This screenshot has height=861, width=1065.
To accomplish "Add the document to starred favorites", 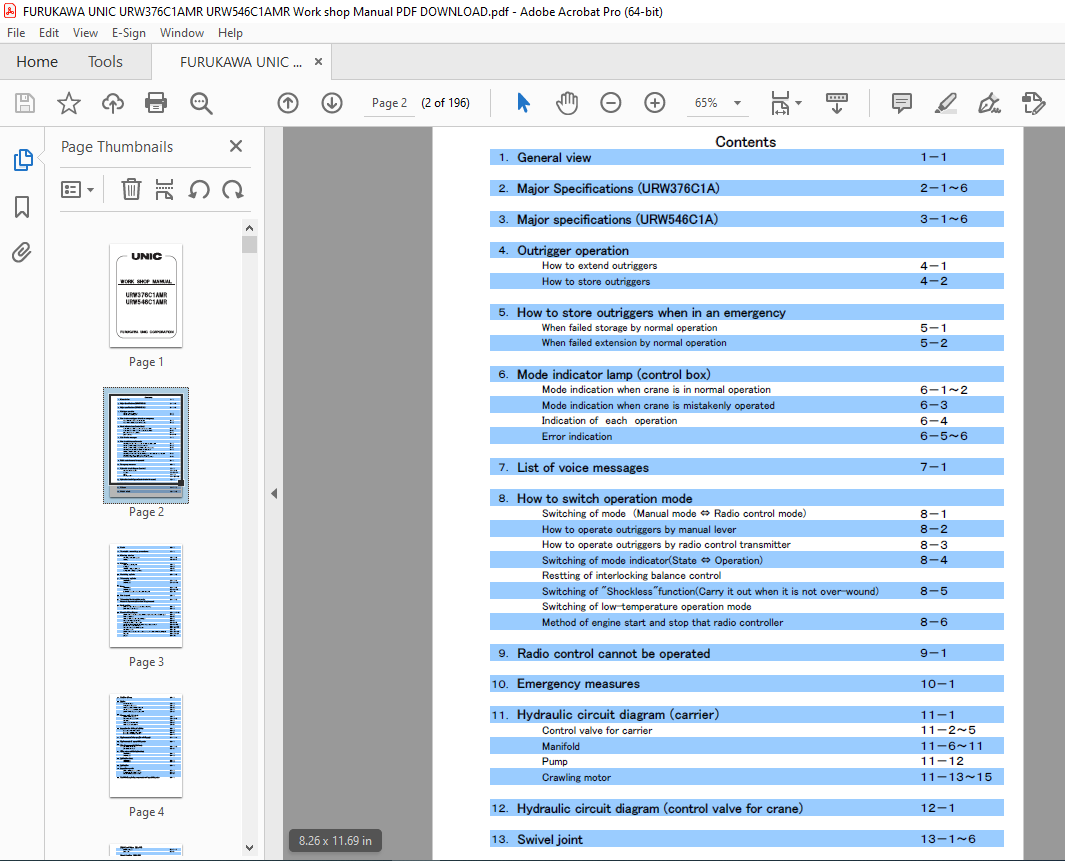I will point(69,103).
